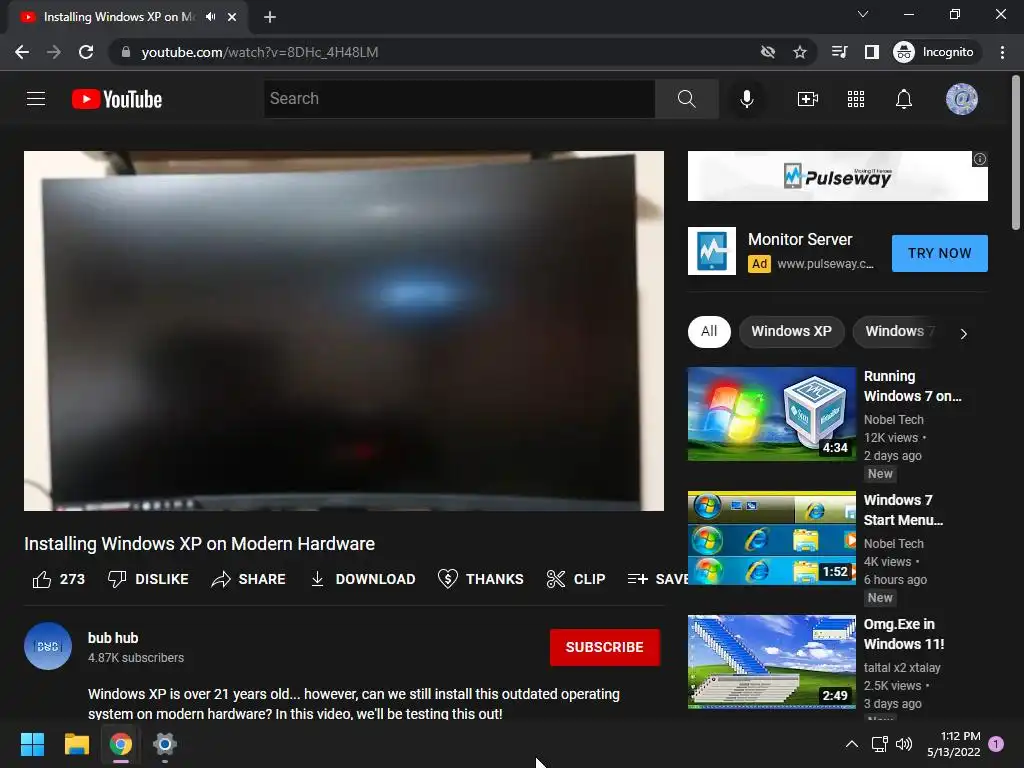Open taskbar volume icon
This screenshot has width=1024, height=768.
click(x=904, y=744)
